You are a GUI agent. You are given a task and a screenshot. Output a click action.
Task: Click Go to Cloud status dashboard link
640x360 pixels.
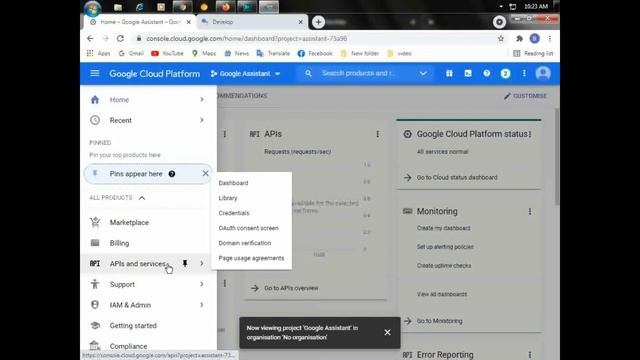coord(457,178)
